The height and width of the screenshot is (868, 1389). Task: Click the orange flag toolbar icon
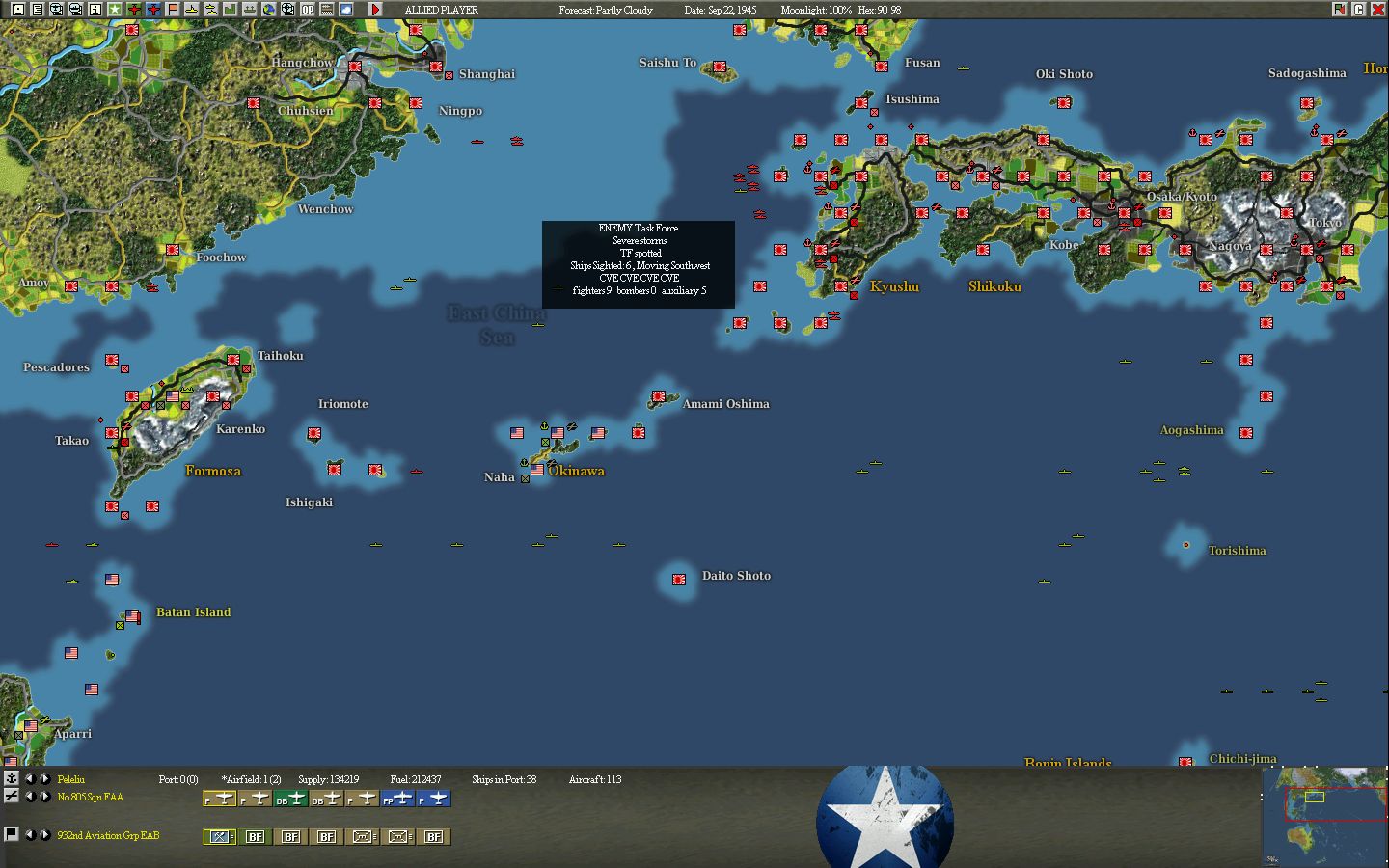pos(173,10)
